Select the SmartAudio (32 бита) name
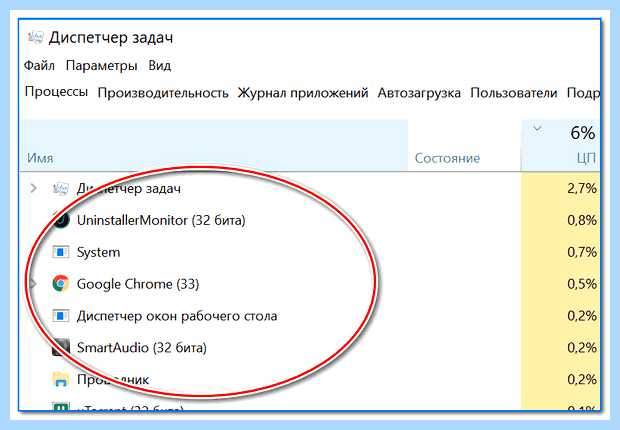620x430 pixels. 142,348
